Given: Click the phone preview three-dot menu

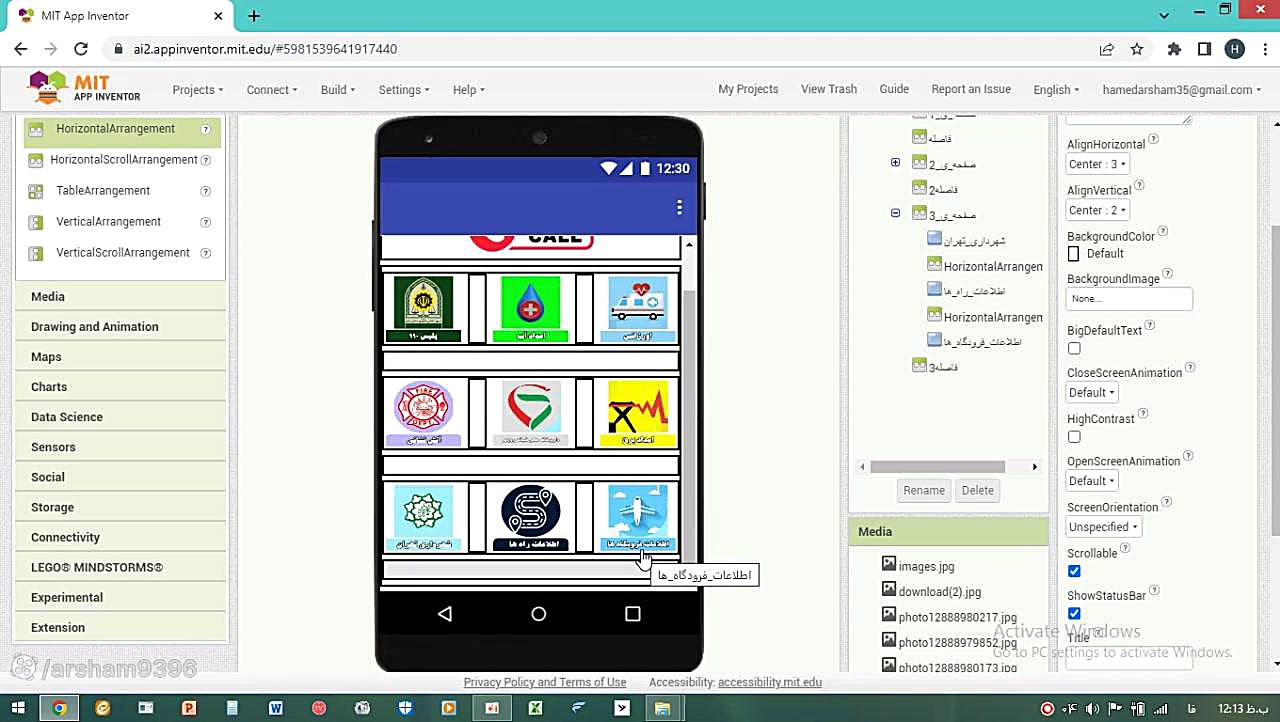Looking at the screenshot, I should tap(679, 207).
